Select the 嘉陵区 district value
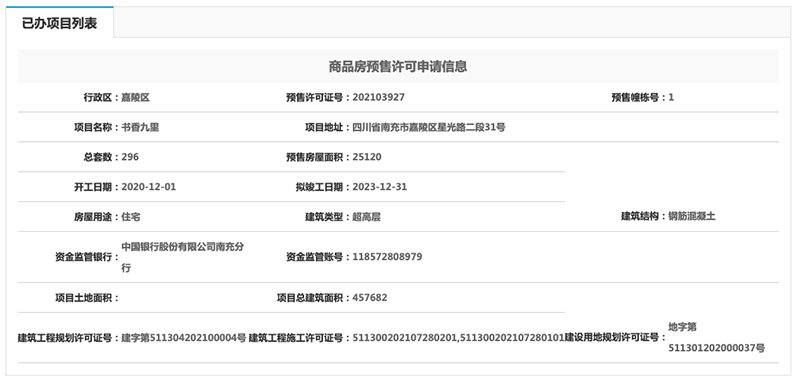The height and width of the screenshot is (382, 800). 136,97
